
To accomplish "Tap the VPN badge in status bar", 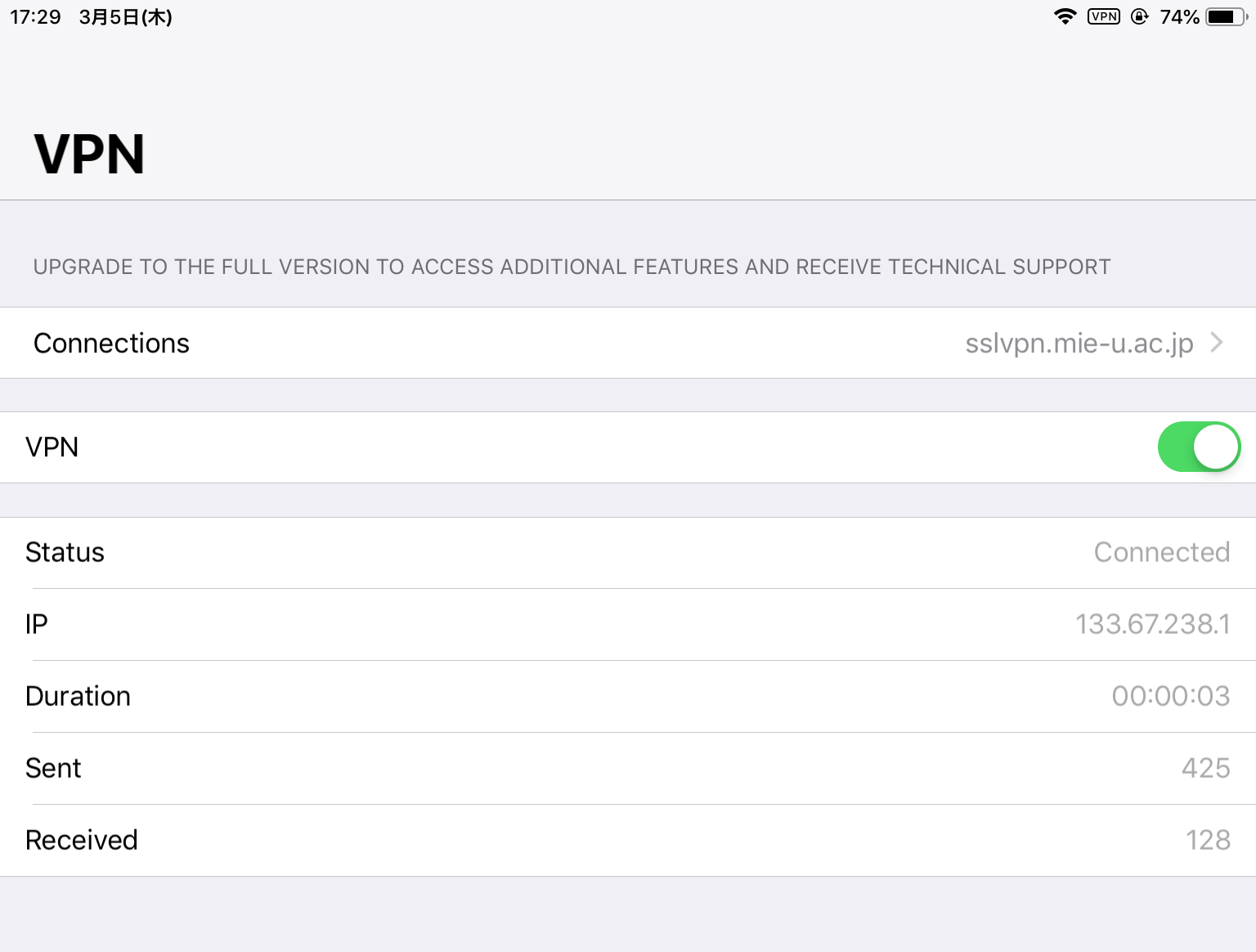I will [x=1104, y=16].
